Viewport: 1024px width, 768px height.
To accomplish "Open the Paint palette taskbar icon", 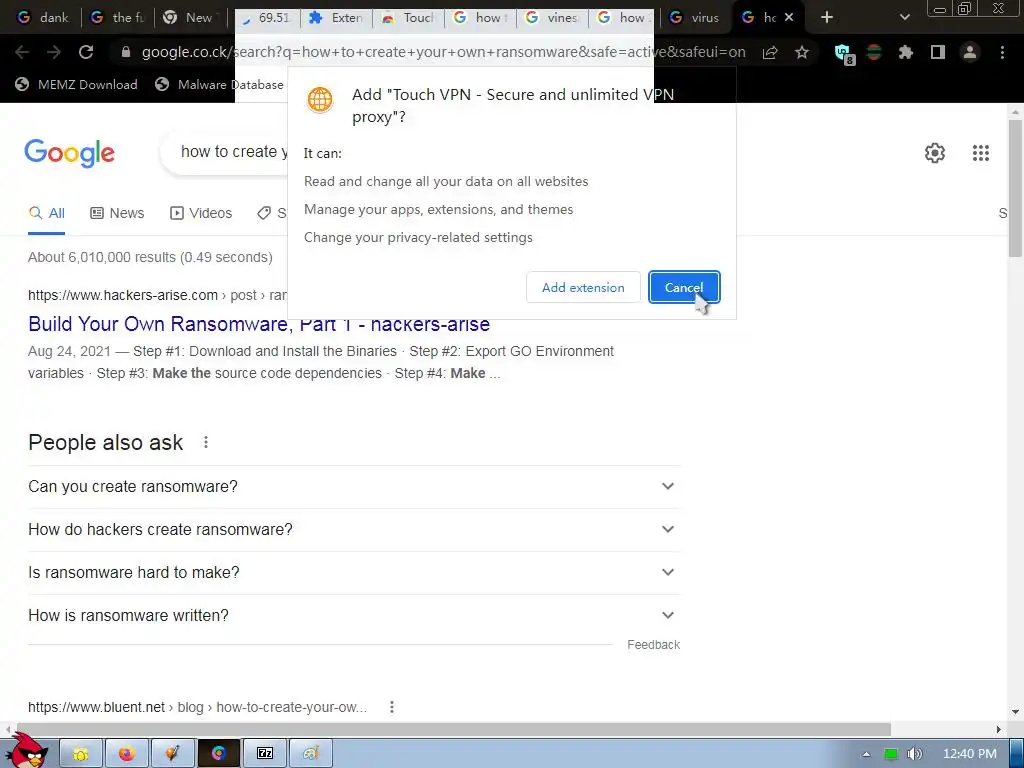I will pyautogui.click(x=311, y=754).
